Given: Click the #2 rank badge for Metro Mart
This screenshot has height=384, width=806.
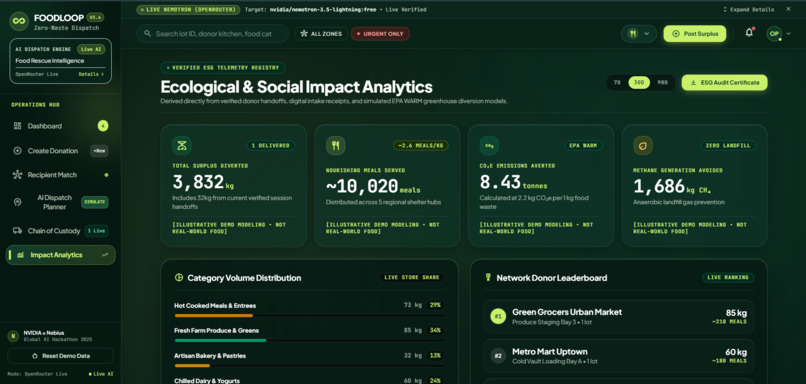Looking at the screenshot, I should (498, 356).
